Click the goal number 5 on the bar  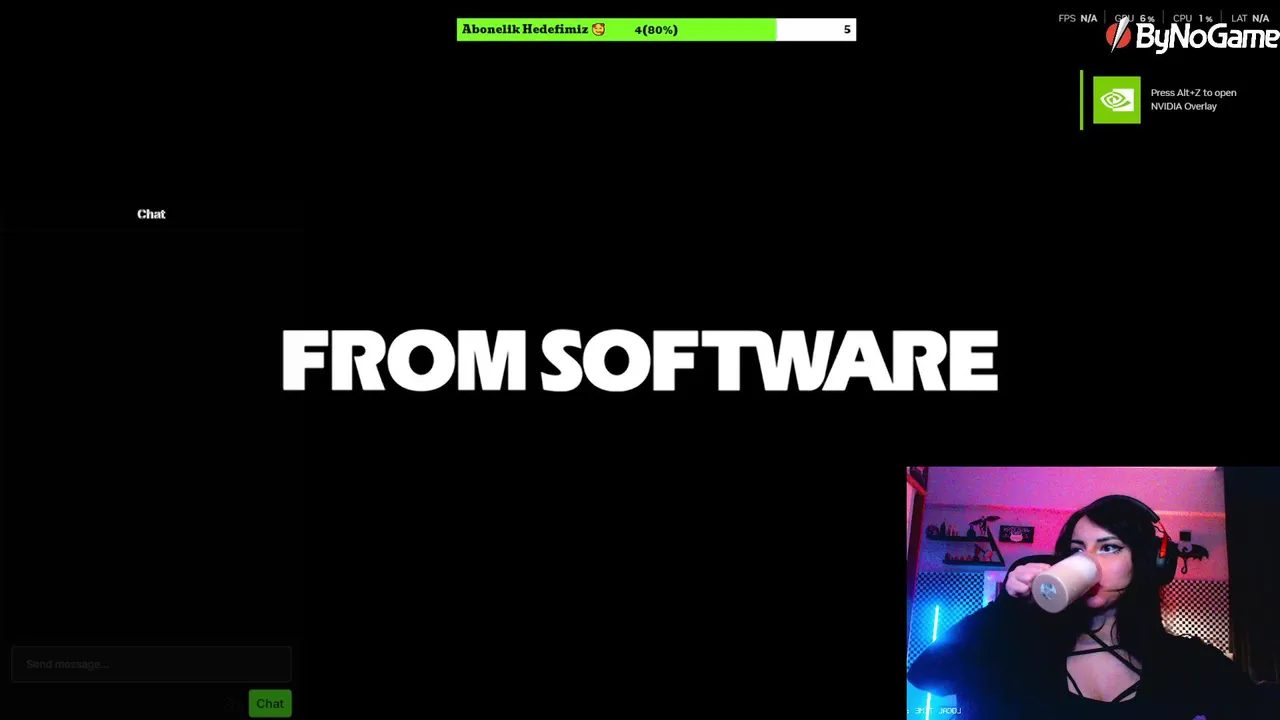click(x=847, y=30)
